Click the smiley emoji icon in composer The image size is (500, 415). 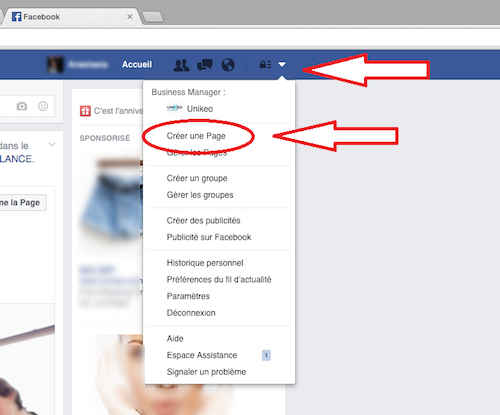[43, 106]
